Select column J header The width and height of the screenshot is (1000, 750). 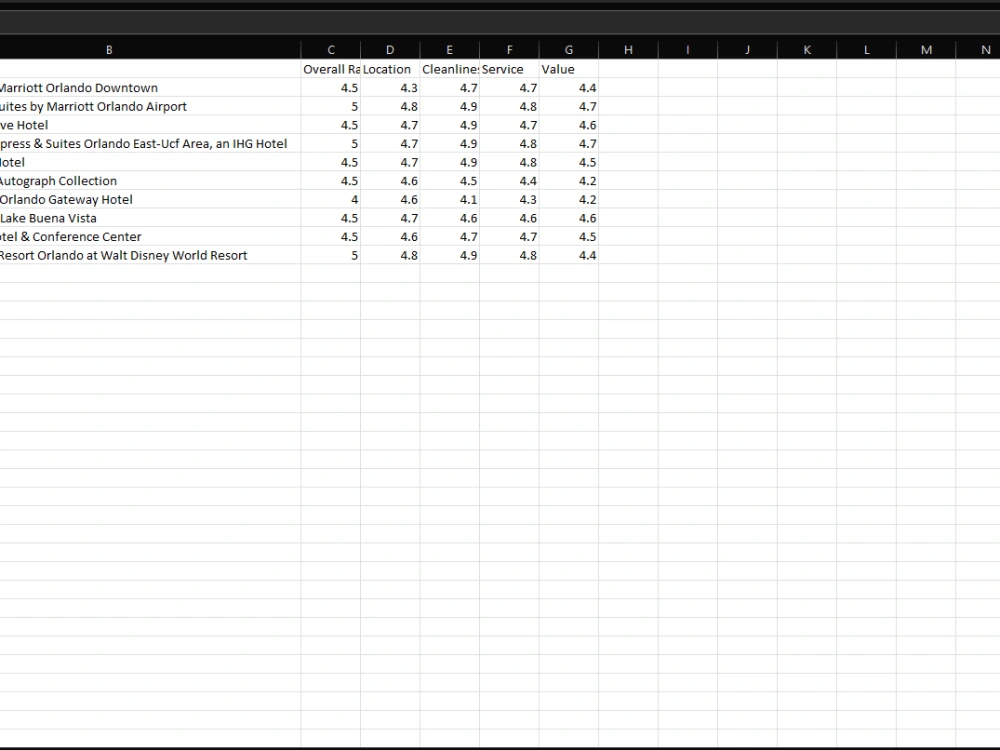747,50
